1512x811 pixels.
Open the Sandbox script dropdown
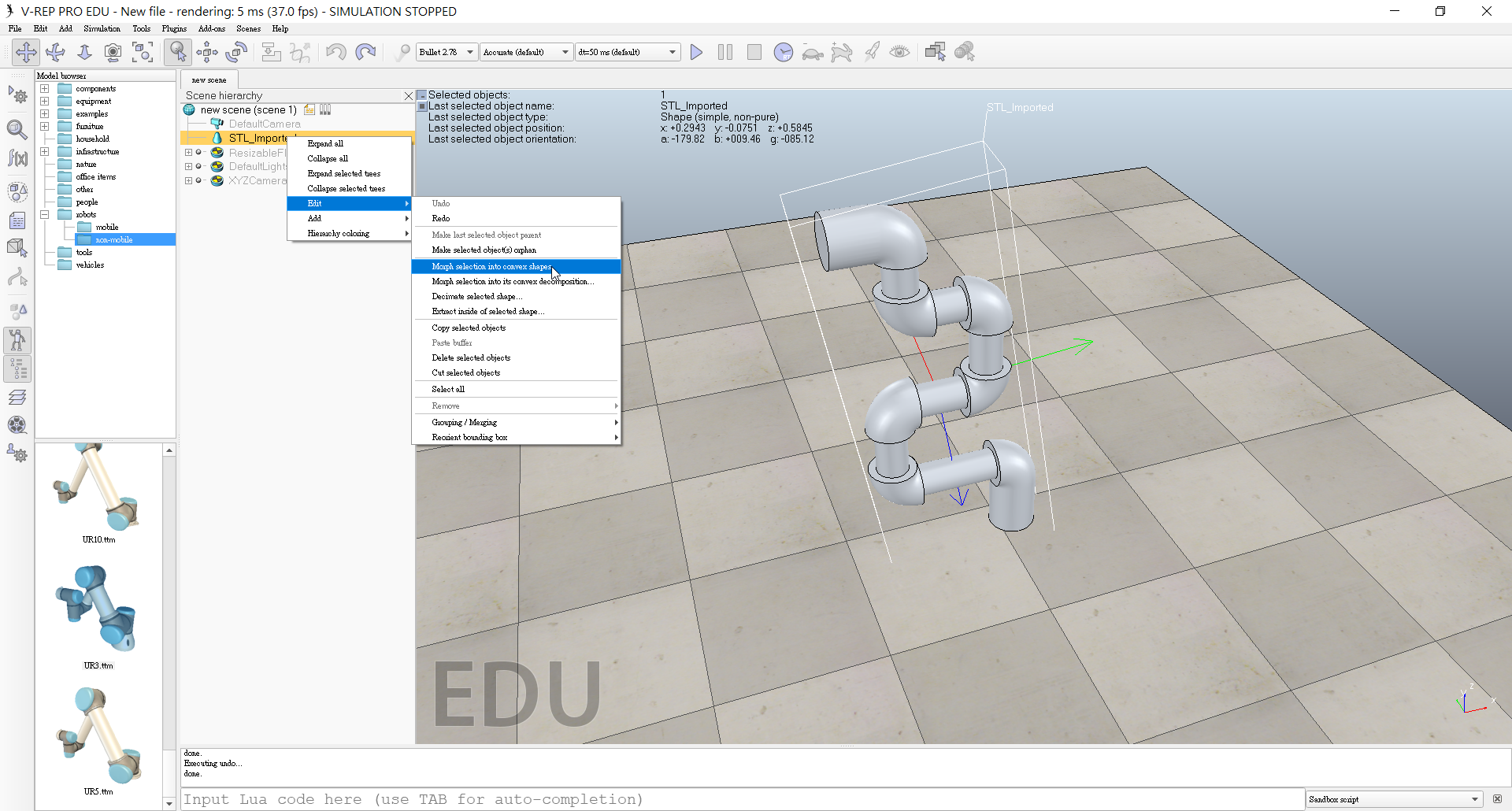[x=1394, y=799]
